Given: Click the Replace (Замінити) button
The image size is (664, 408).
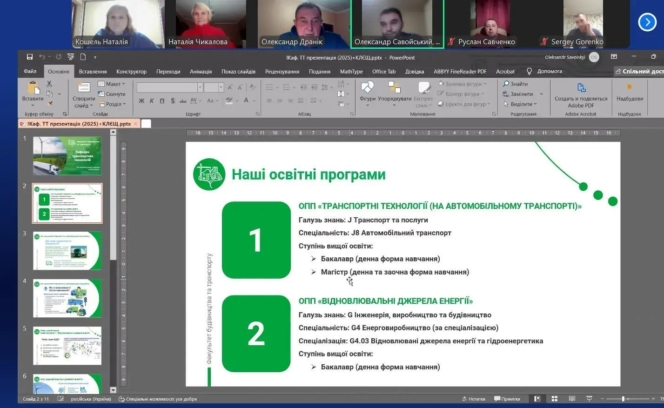Looking at the screenshot, I should click(520, 93).
